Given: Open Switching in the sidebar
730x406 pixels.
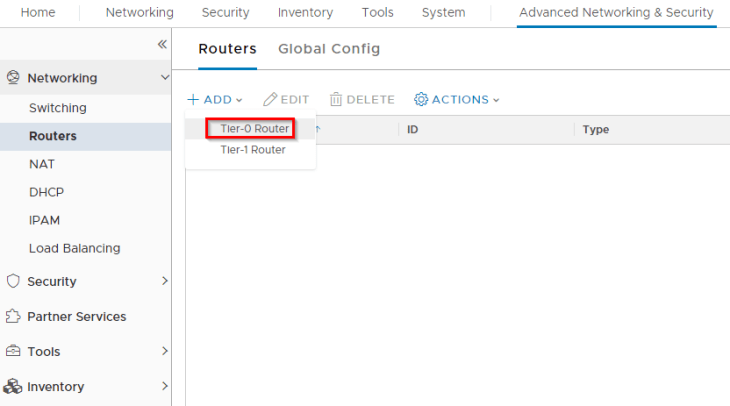Looking at the screenshot, I should point(58,108).
